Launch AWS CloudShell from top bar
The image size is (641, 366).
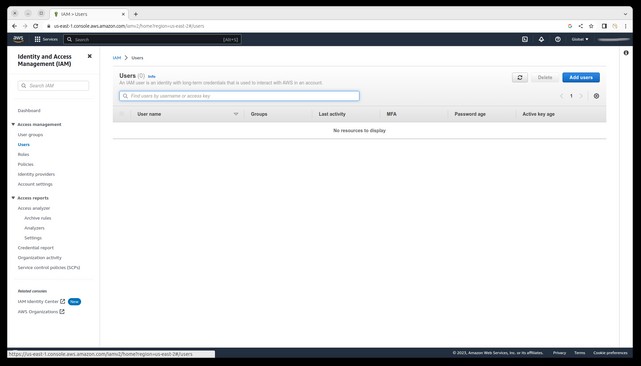coord(525,39)
